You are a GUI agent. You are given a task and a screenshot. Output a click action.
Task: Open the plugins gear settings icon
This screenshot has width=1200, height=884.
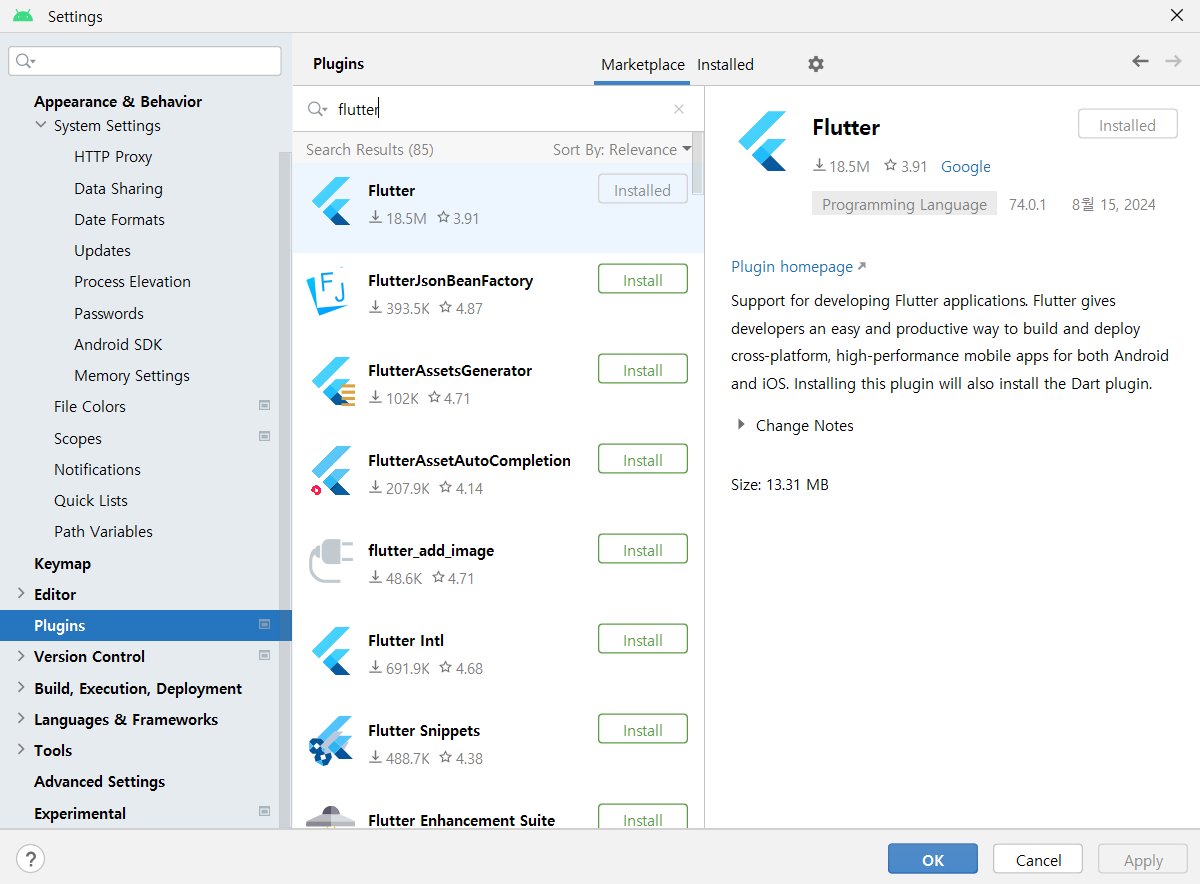816,64
